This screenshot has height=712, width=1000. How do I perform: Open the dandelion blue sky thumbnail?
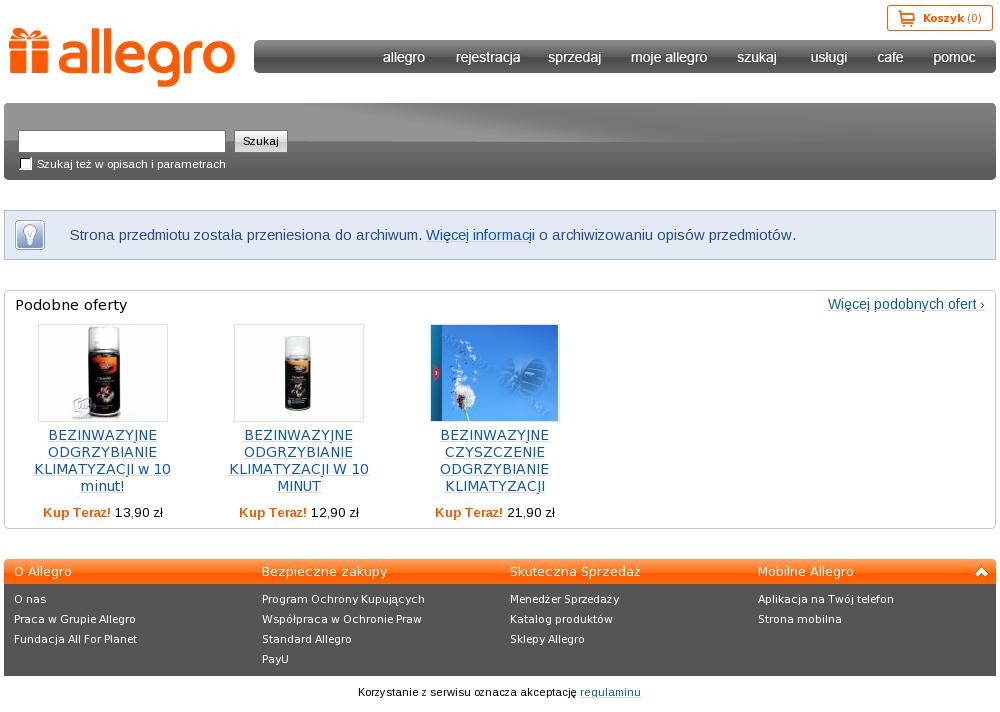click(x=495, y=373)
